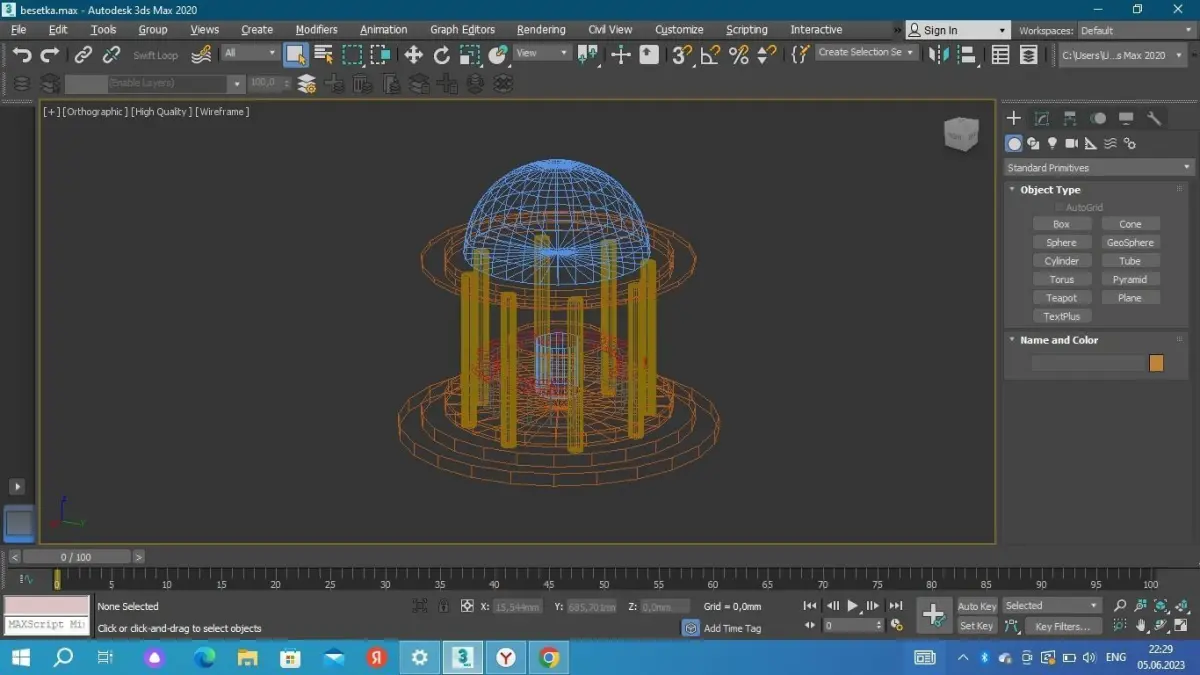Switch to Lights category in Create panel
Viewport: 1200px width, 675px height.
point(1052,144)
